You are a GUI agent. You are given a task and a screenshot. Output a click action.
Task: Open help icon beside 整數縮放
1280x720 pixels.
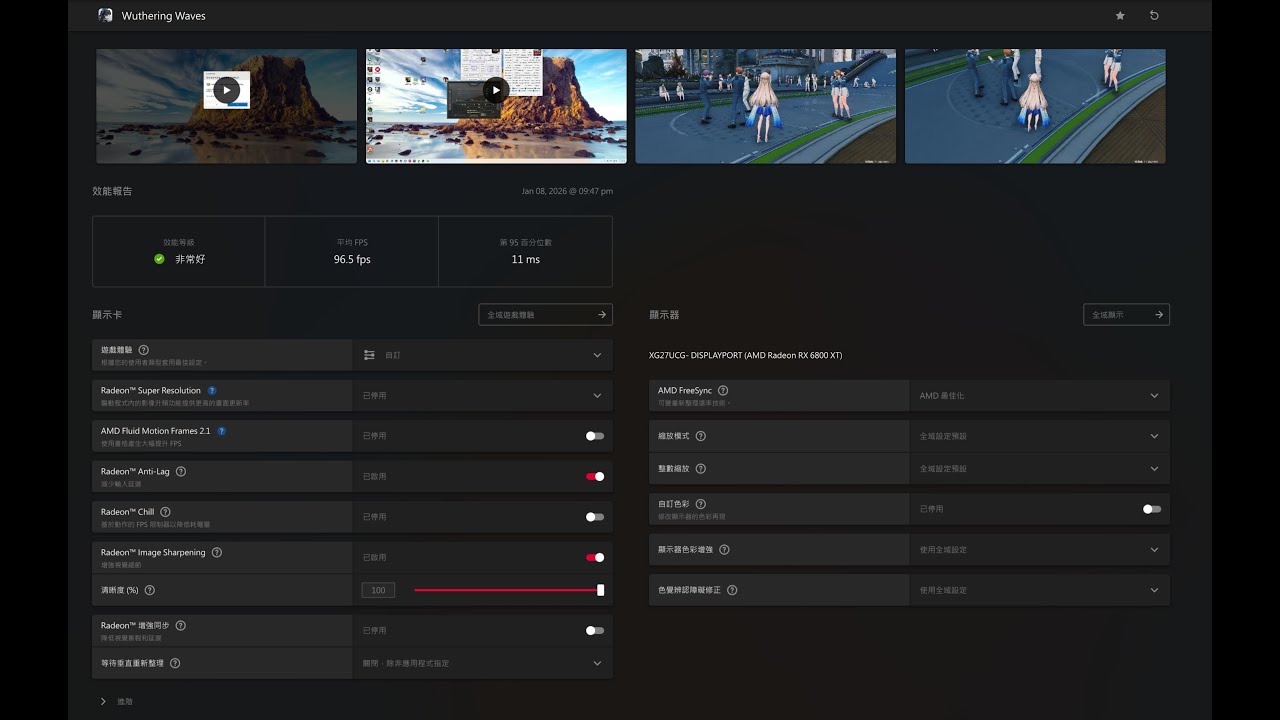pyautogui.click(x=701, y=468)
